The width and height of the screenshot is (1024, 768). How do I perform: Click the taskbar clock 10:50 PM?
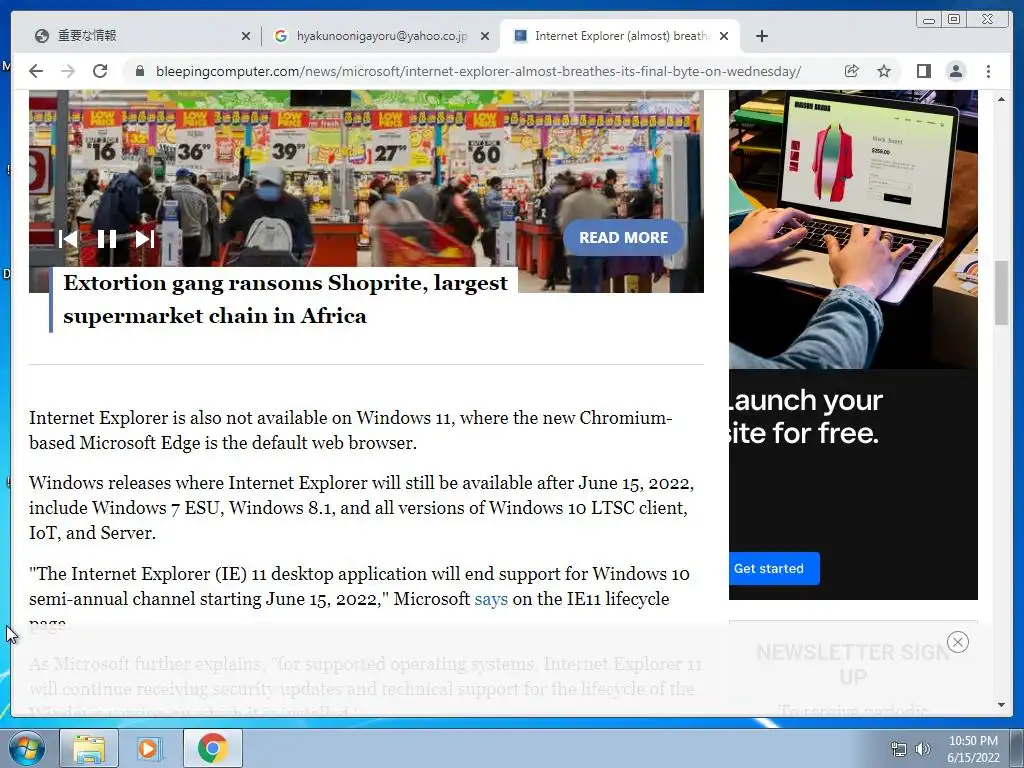(973, 749)
